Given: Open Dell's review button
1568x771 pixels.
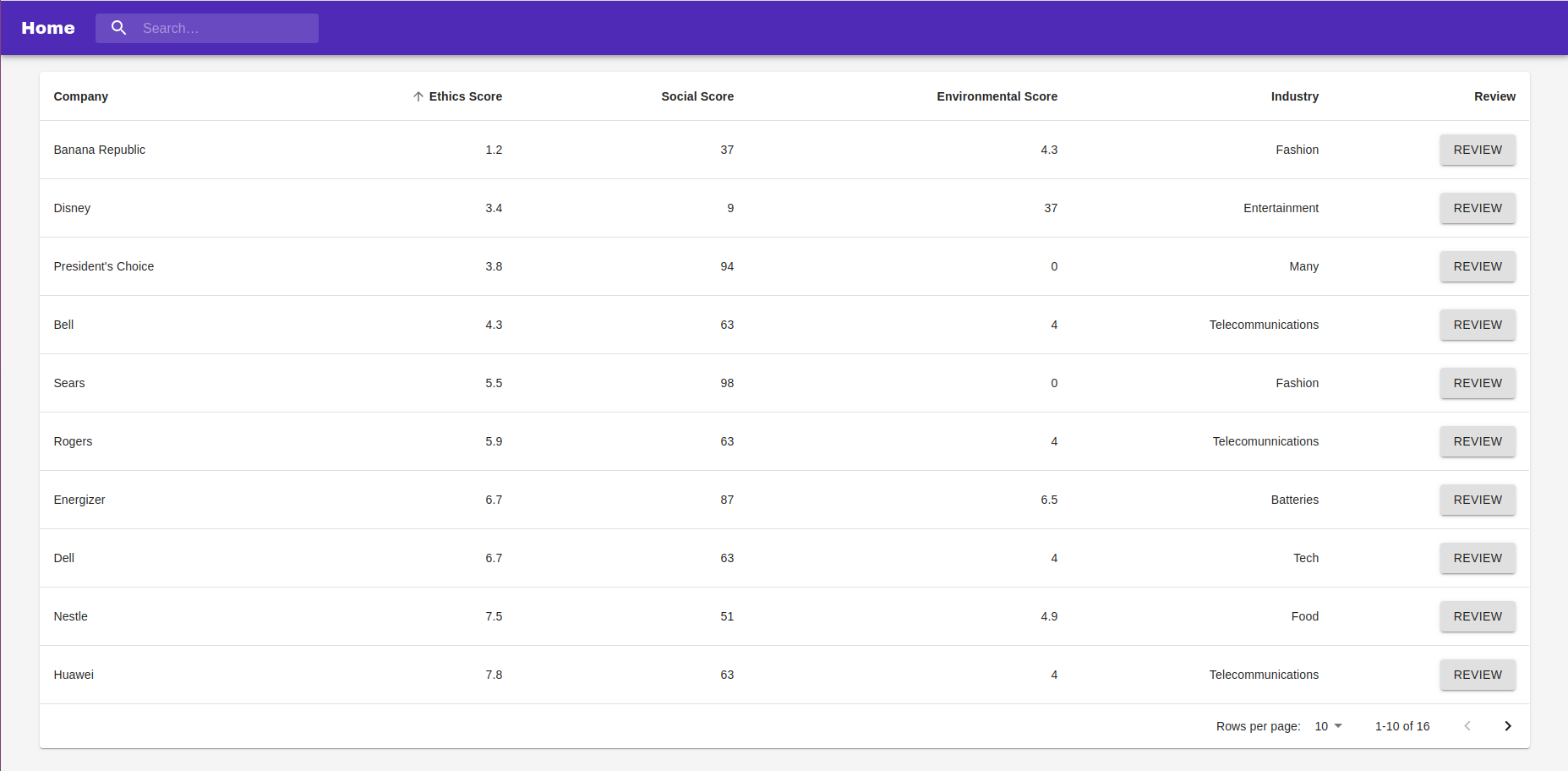Looking at the screenshot, I should [x=1478, y=558].
